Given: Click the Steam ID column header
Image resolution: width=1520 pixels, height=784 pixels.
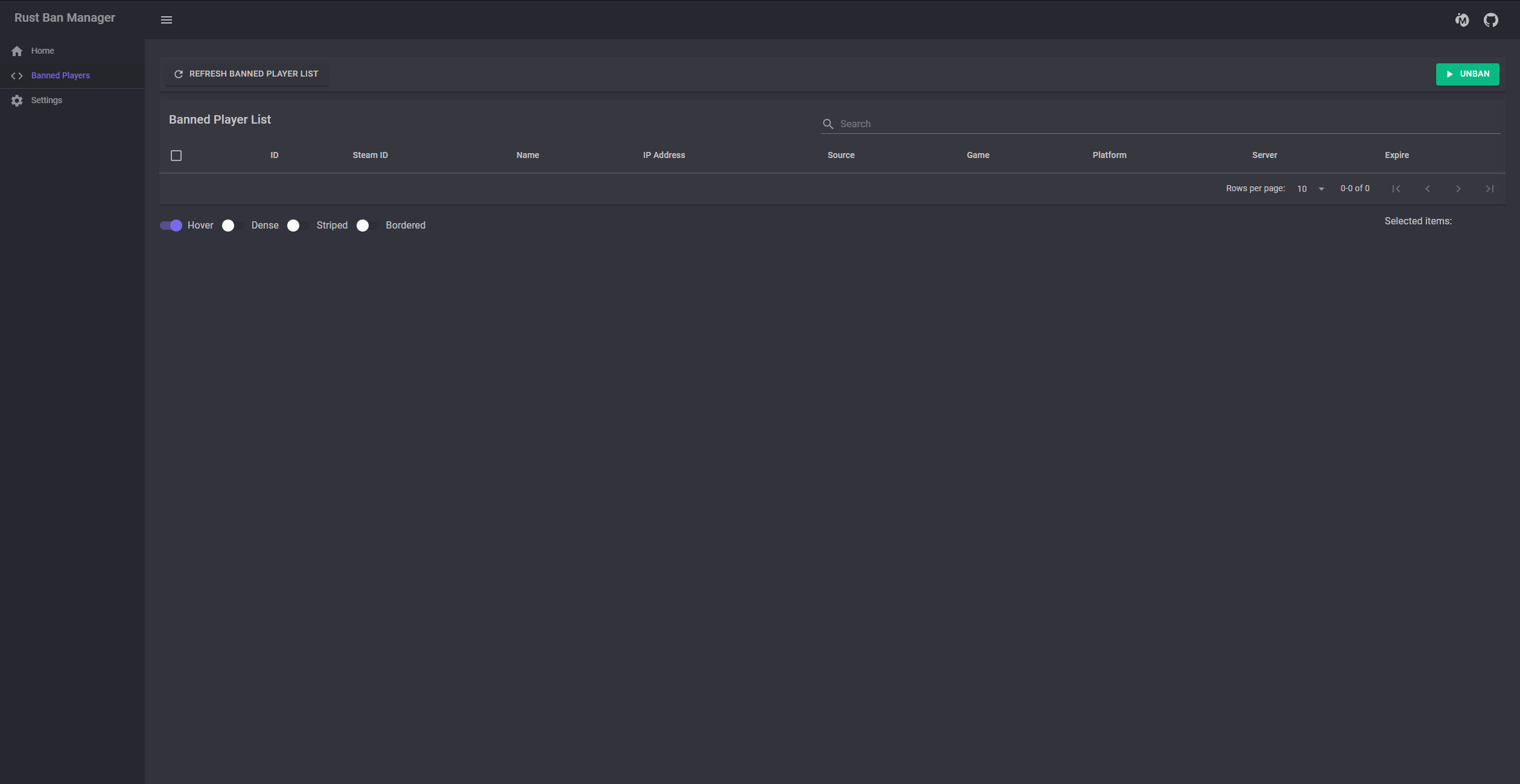Looking at the screenshot, I should coord(370,156).
